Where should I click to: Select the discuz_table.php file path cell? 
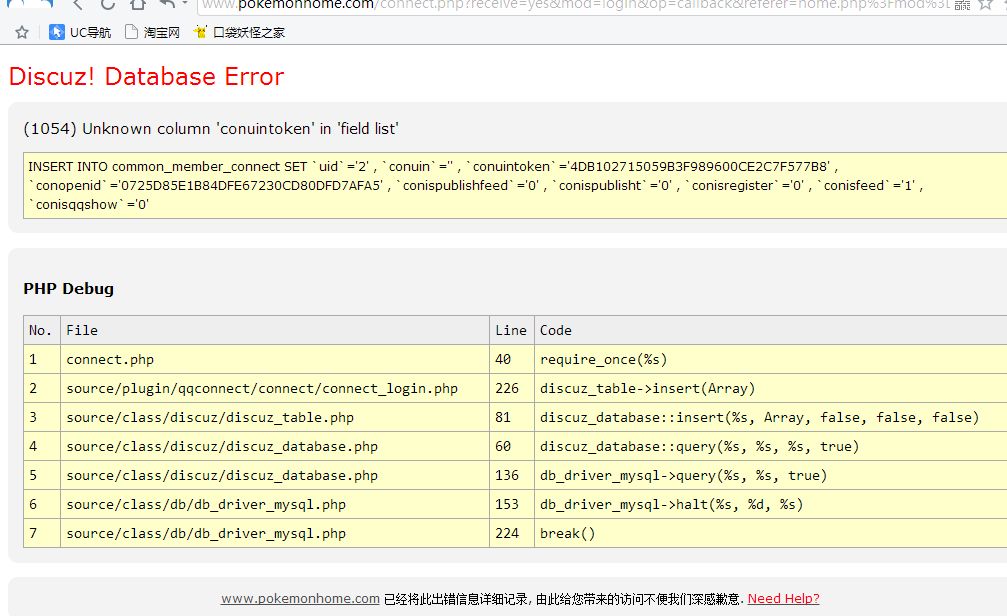(275, 417)
